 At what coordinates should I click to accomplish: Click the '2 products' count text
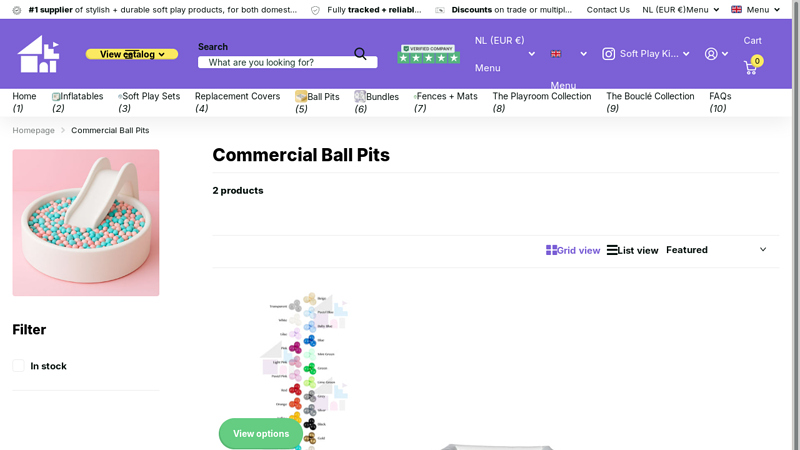point(238,190)
